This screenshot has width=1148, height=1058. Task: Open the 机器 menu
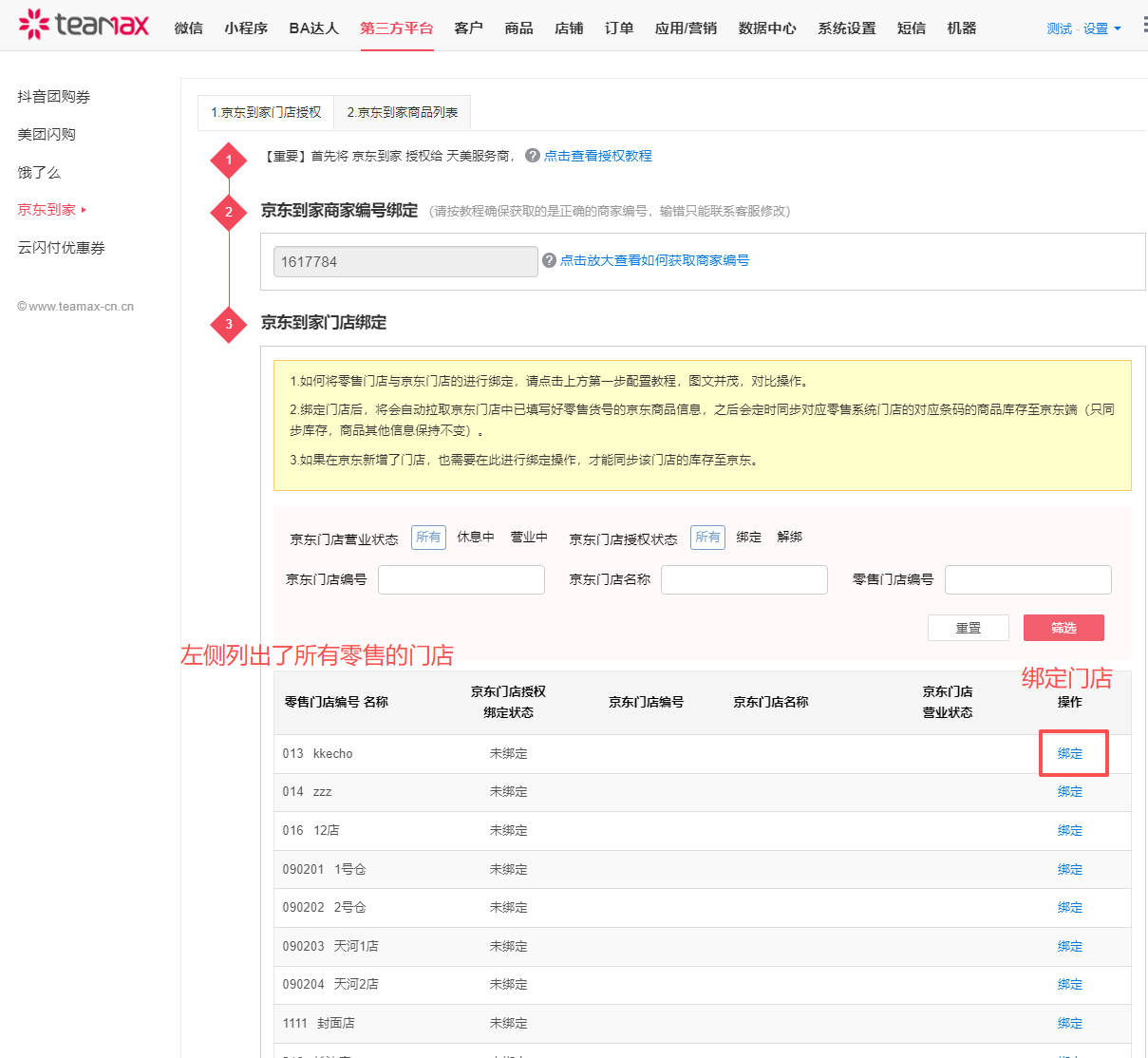962,28
